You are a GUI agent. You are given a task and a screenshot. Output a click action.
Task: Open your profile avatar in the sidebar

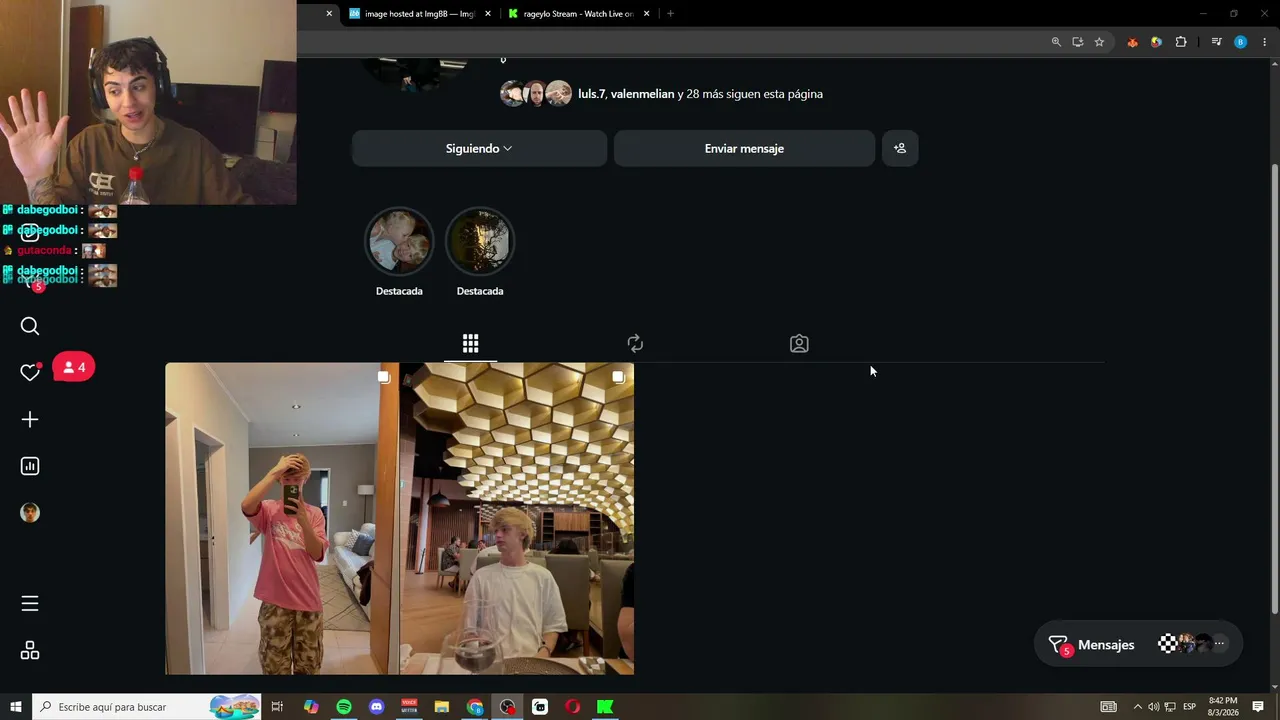coord(30,512)
